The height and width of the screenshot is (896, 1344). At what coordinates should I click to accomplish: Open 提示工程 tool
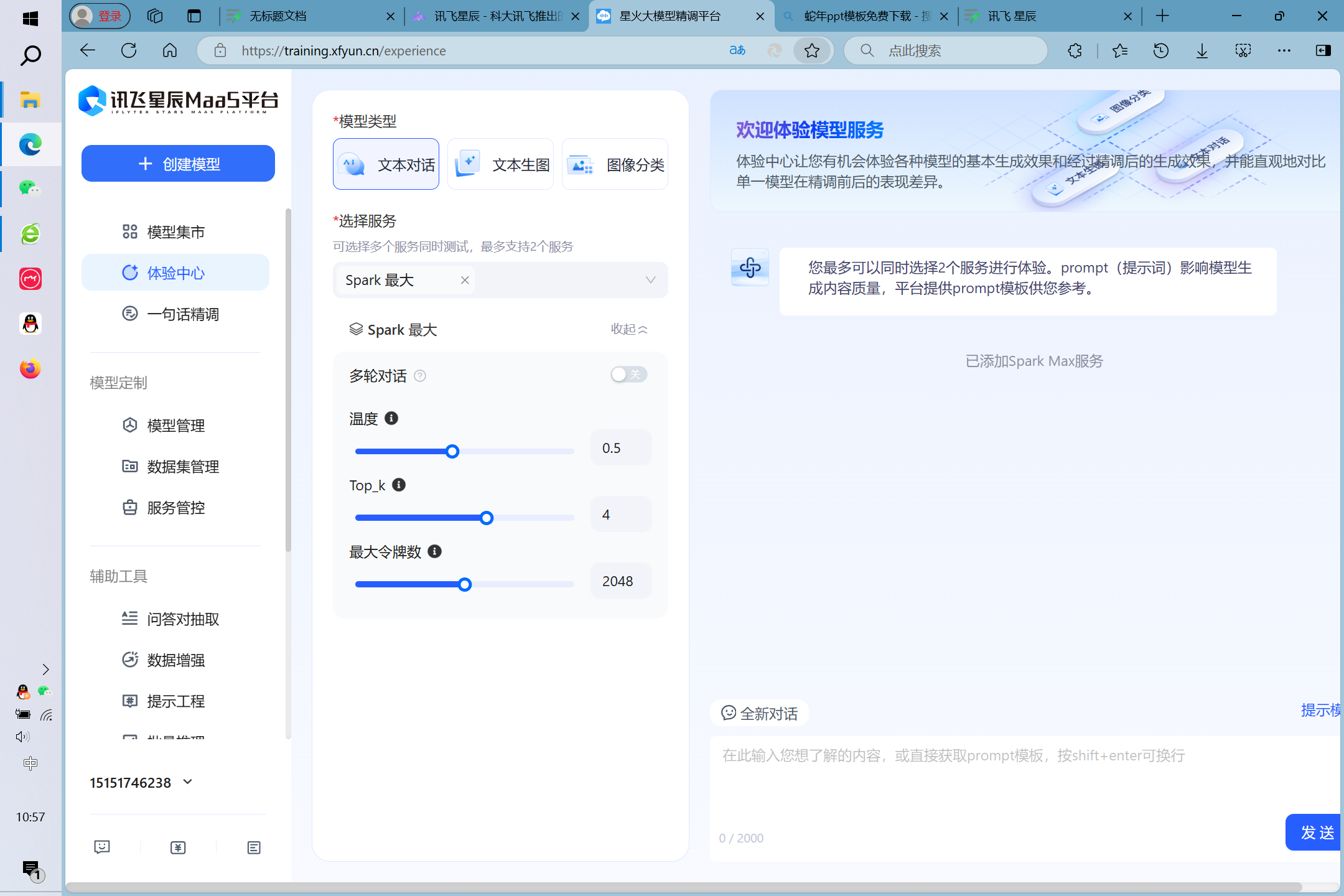[x=175, y=701]
